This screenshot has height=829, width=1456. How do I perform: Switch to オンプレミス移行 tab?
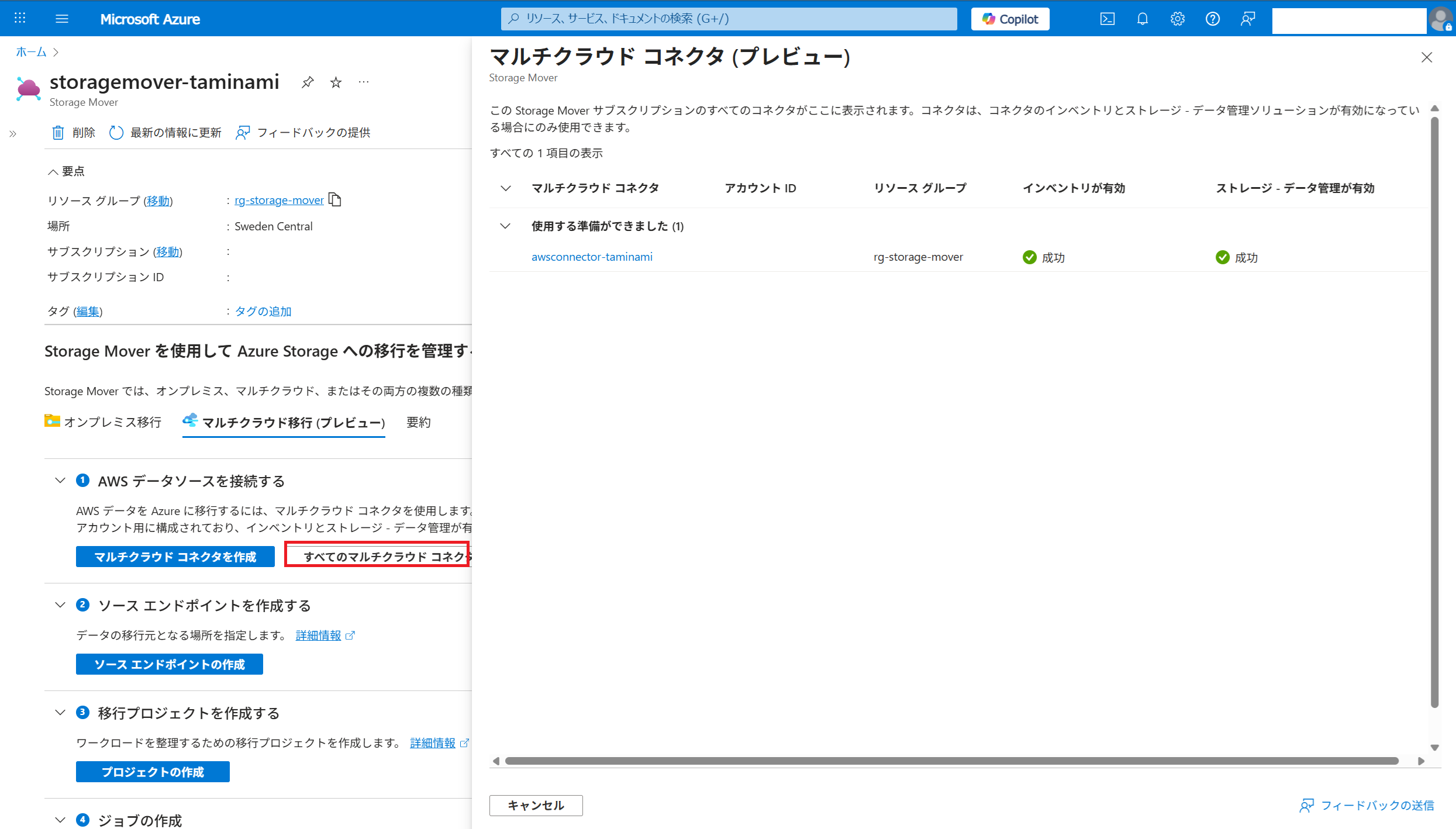tap(103, 422)
